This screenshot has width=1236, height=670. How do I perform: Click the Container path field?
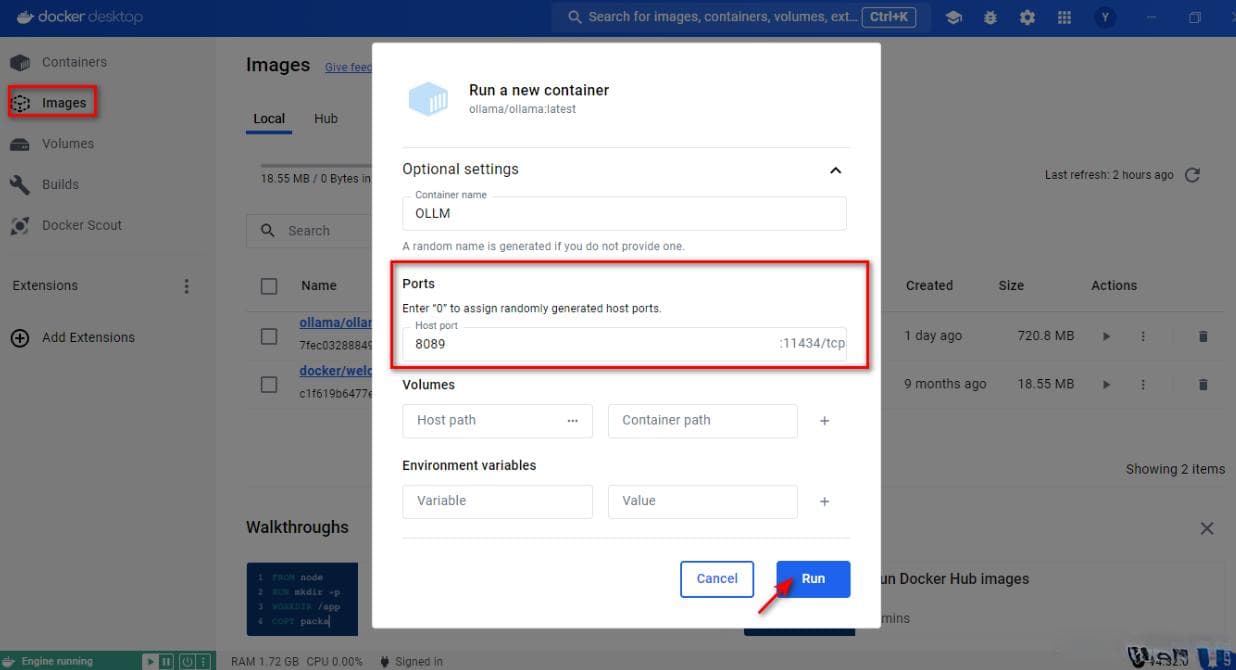(702, 421)
